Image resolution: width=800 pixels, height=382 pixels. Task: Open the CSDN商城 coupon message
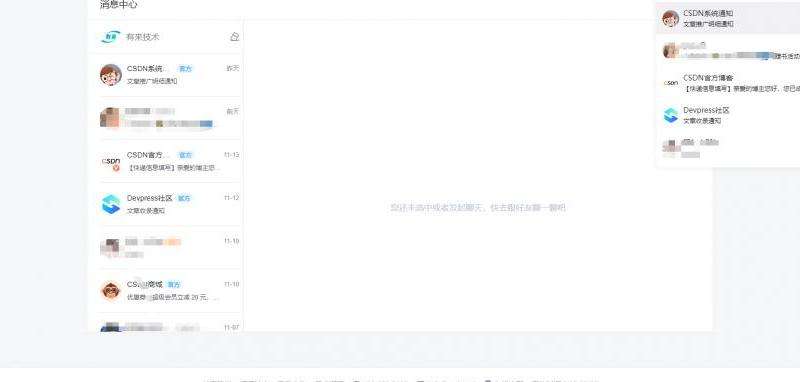point(165,290)
